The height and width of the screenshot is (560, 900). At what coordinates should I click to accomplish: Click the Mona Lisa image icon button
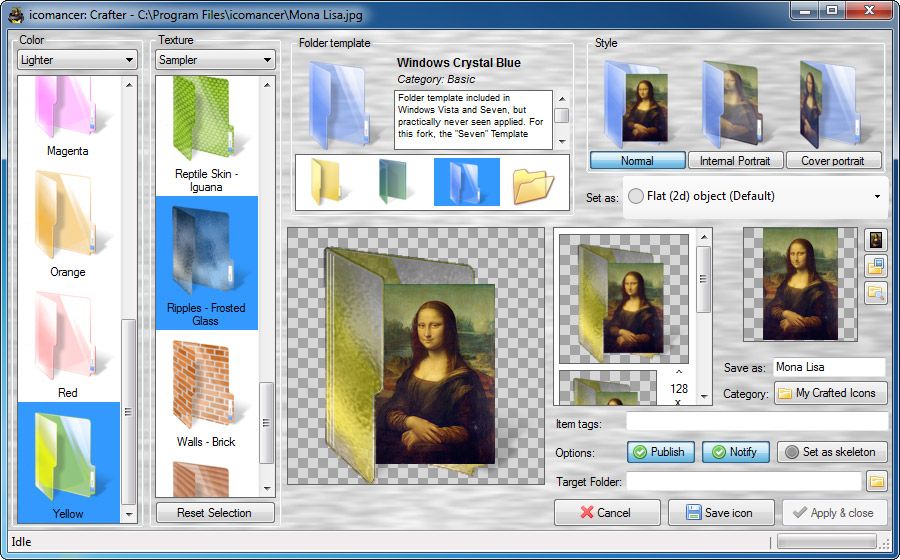876,239
